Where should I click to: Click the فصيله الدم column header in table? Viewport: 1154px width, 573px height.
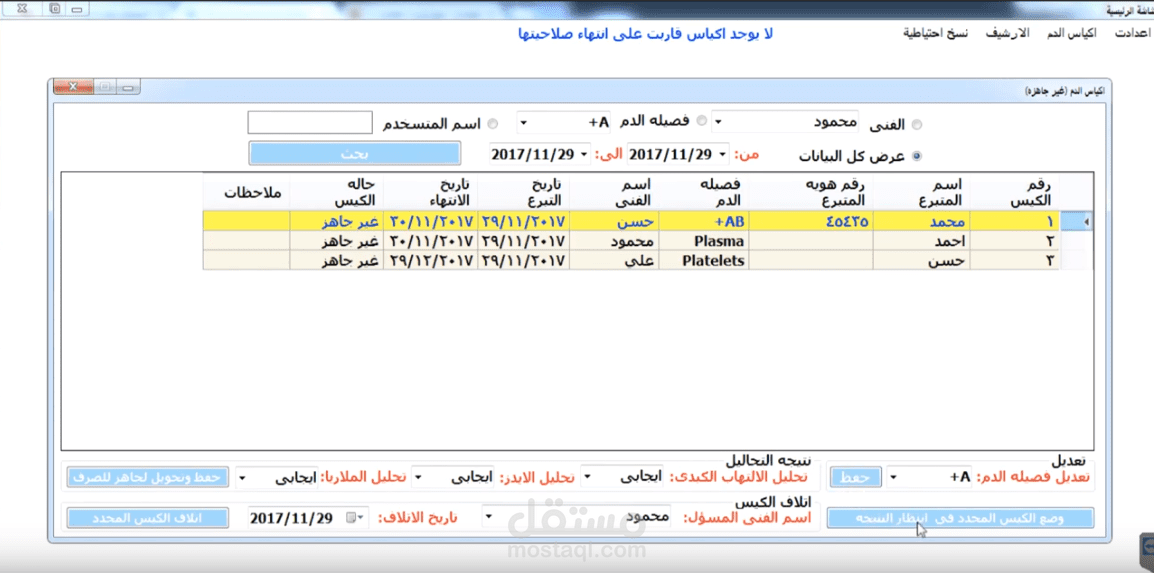(x=704, y=191)
